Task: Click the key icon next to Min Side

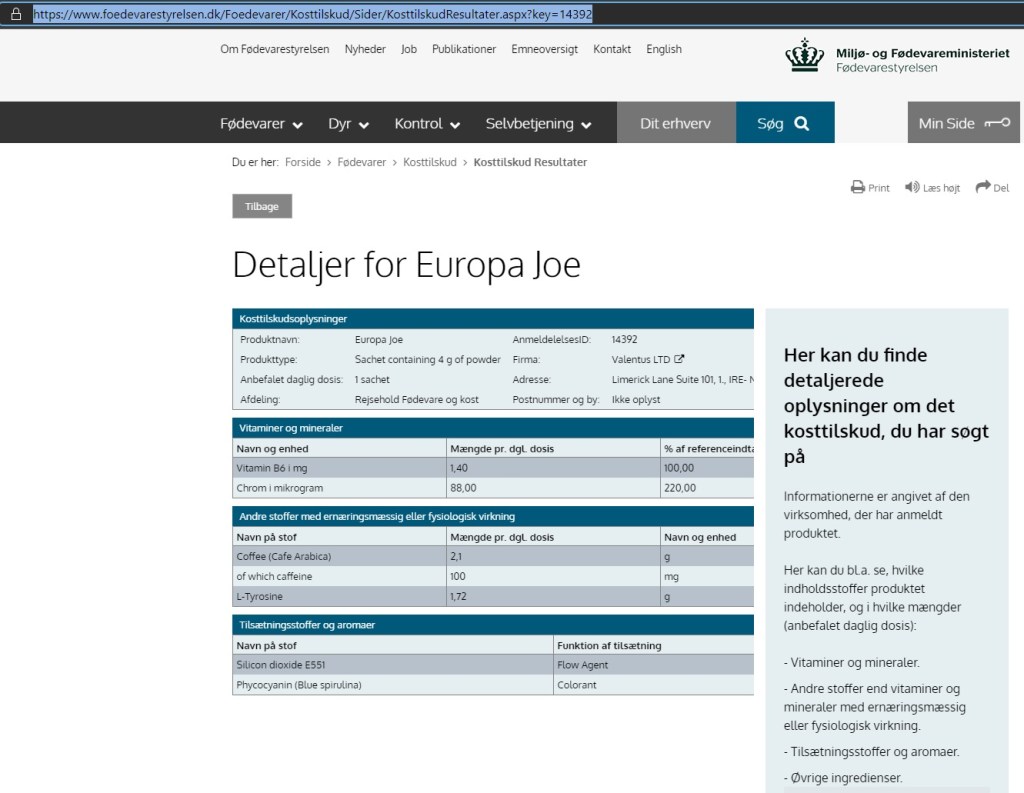Action: 996,123
